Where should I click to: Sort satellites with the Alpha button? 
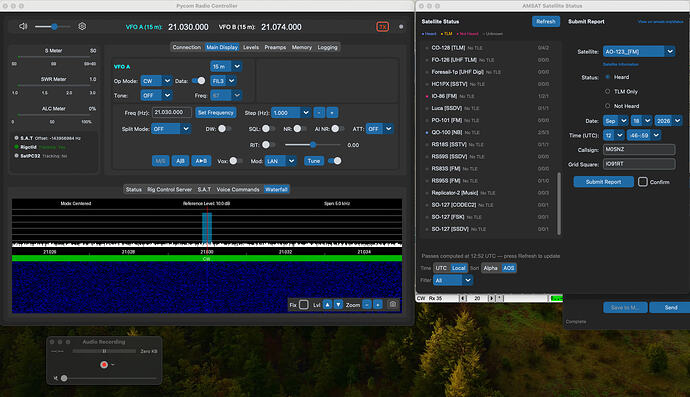[x=490, y=268]
